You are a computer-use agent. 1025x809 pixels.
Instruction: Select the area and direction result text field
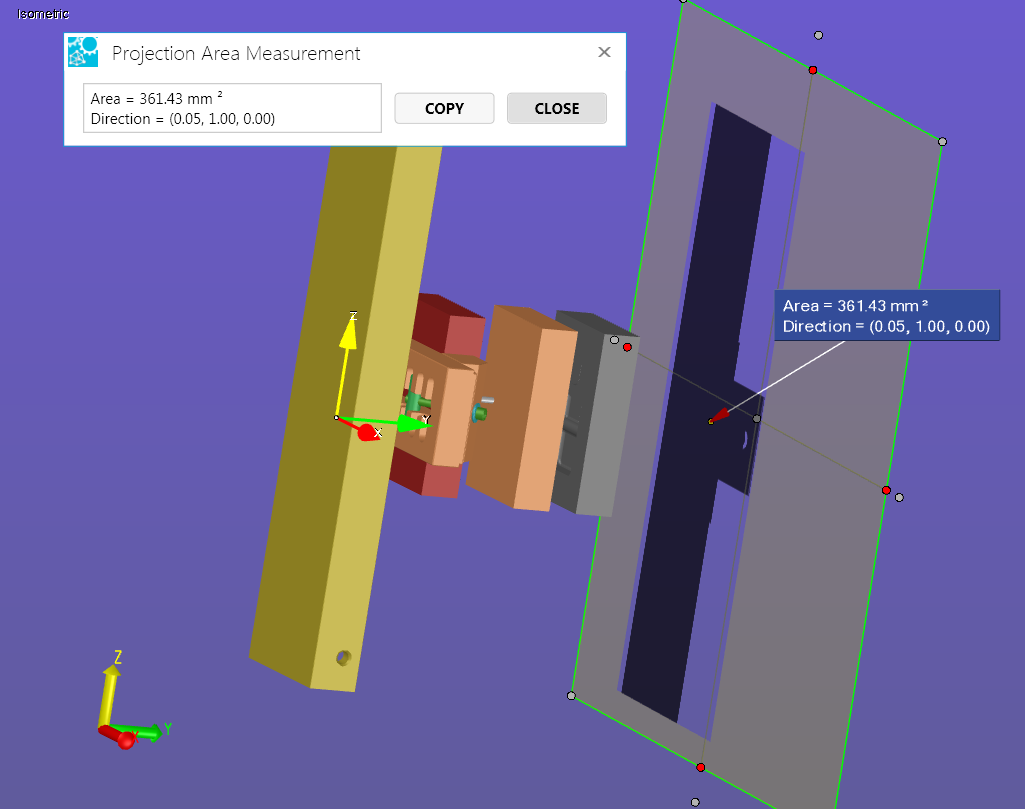(232, 108)
